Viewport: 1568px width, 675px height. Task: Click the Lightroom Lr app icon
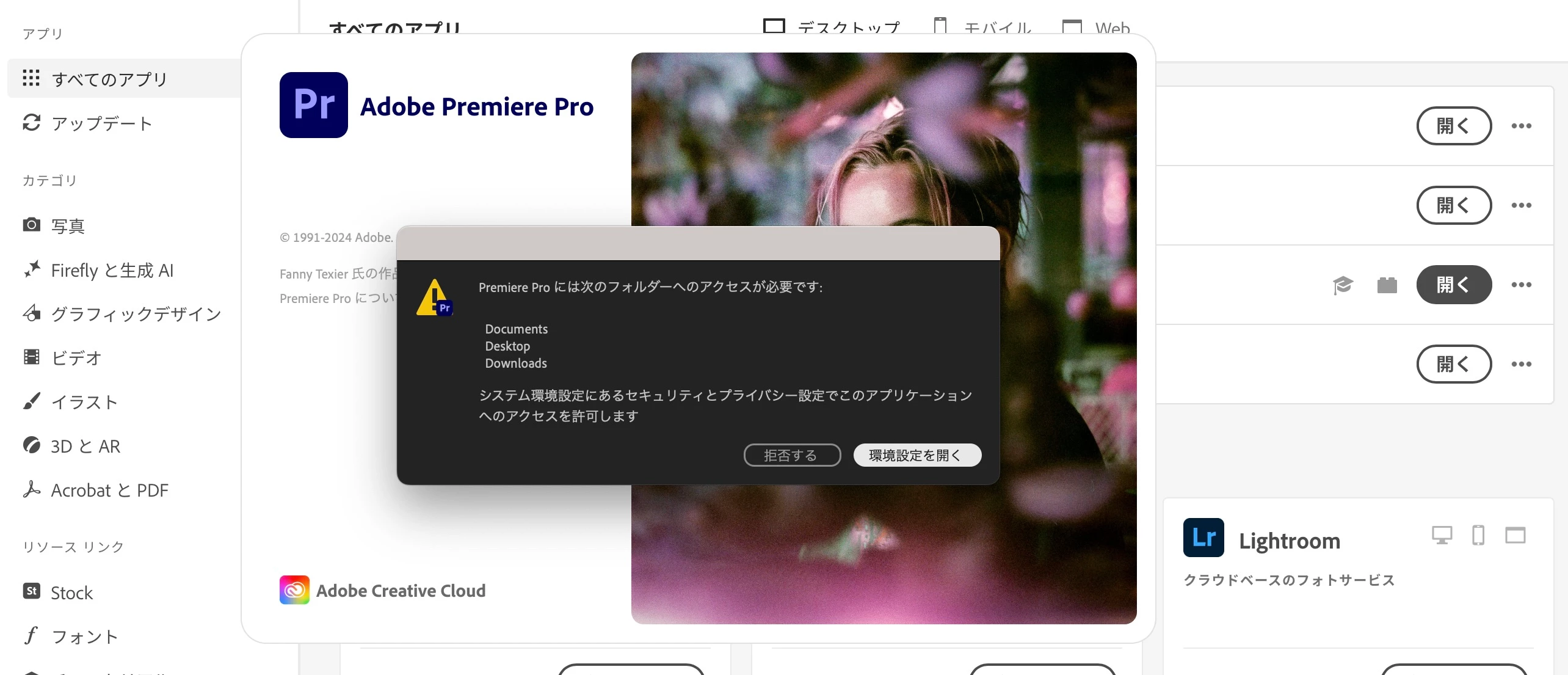1203,538
